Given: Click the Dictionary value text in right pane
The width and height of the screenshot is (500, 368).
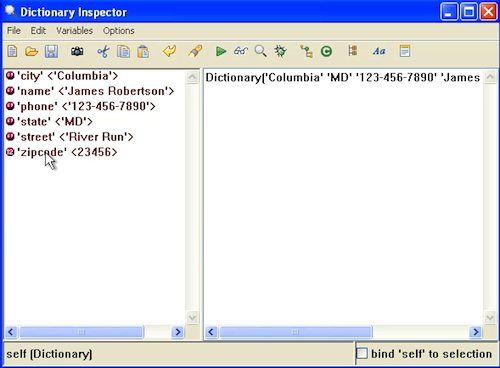Looking at the screenshot, I should 343,78.
